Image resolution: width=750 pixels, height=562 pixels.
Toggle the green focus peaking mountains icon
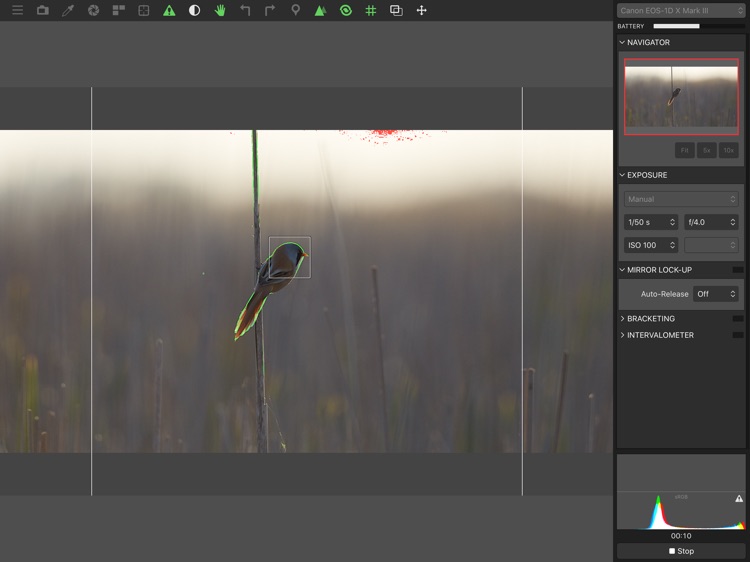(x=320, y=10)
